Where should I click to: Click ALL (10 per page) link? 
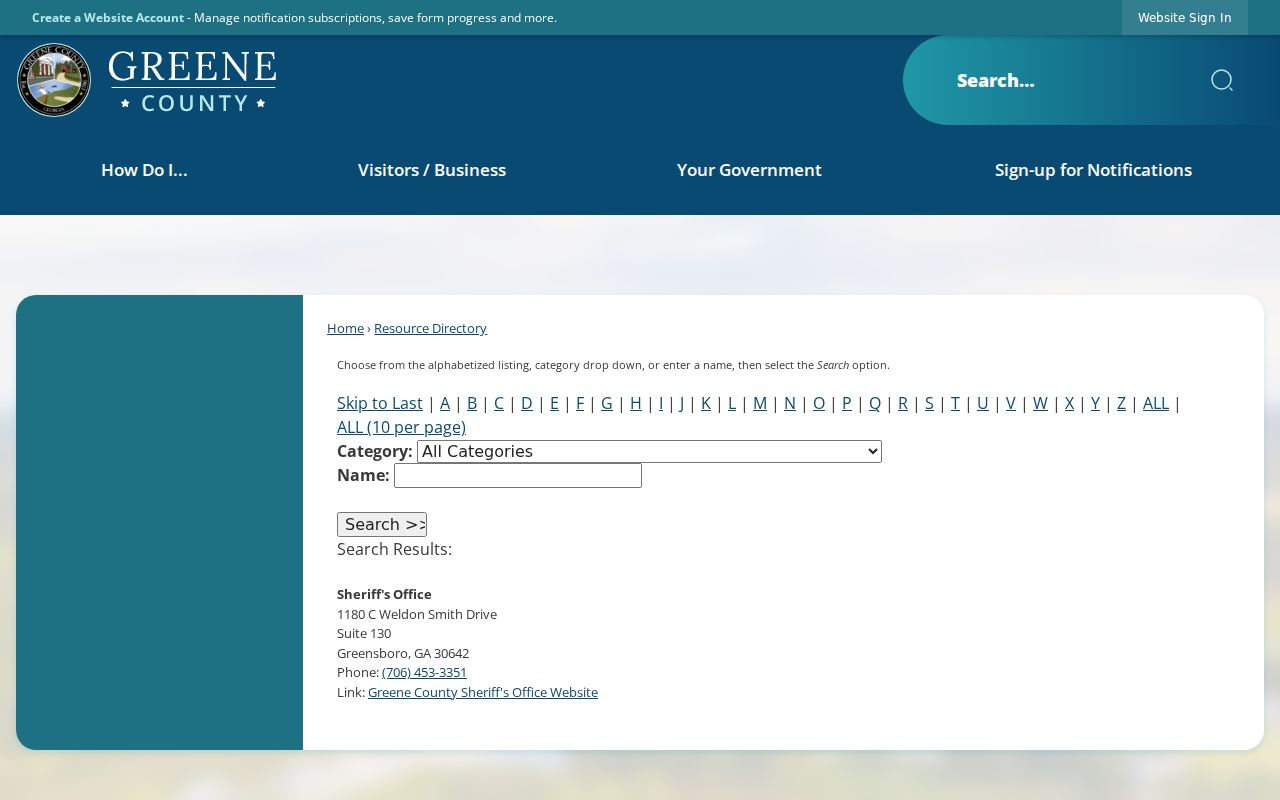(401, 427)
